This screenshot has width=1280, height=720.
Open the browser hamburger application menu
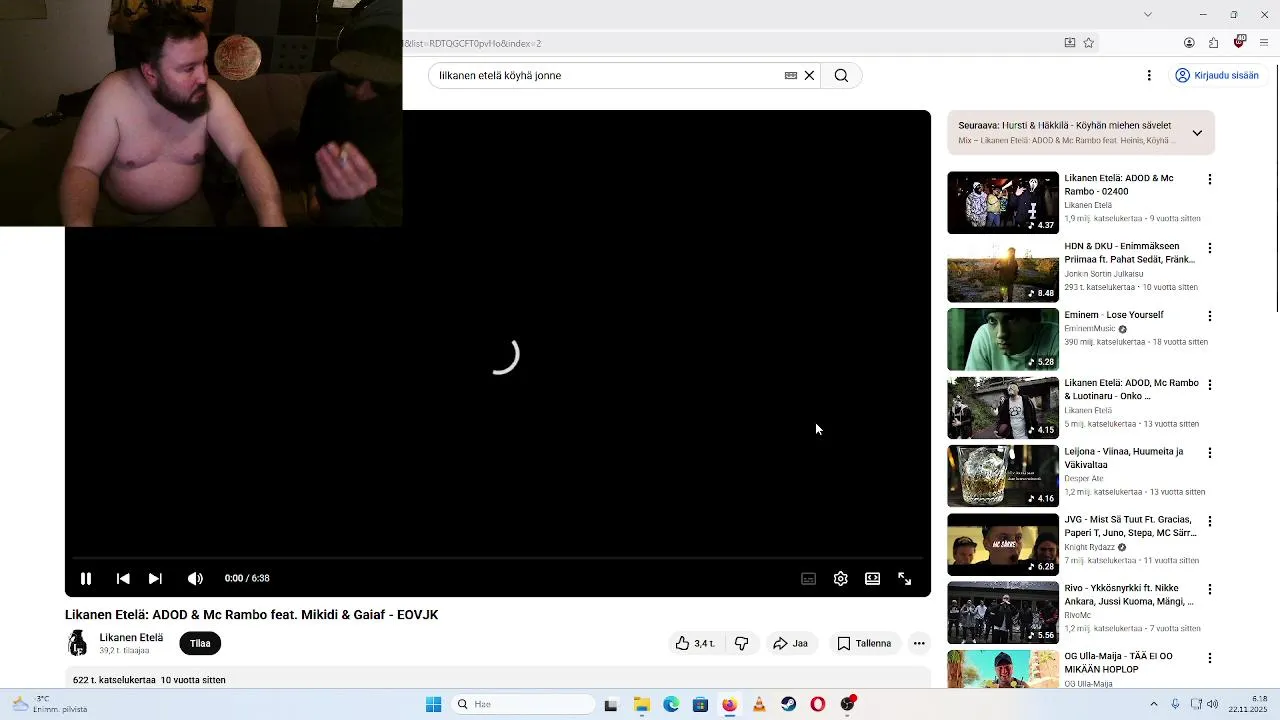(1264, 43)
